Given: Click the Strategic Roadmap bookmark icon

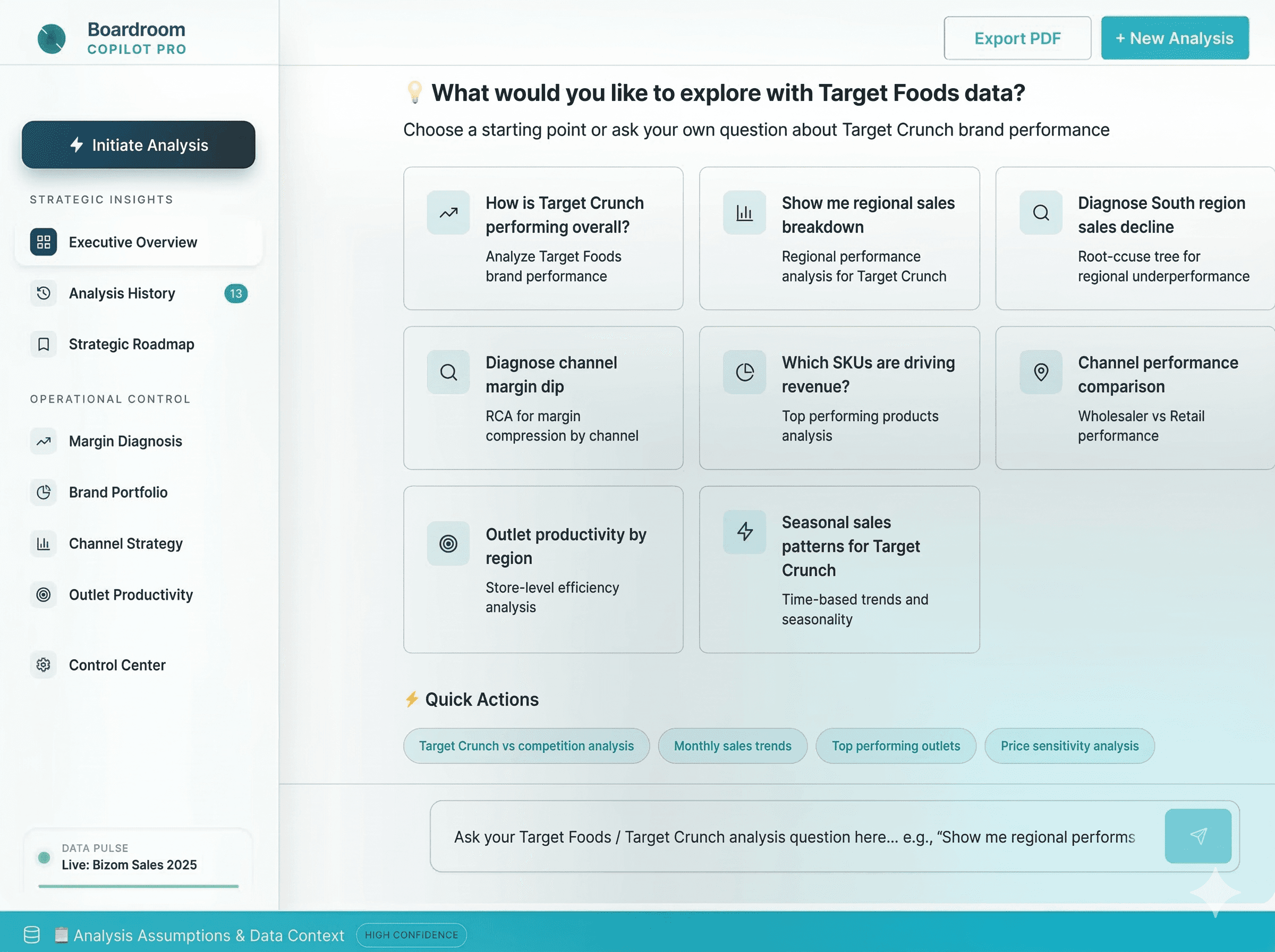Looking at the screenshot, I should pos(43,344).
